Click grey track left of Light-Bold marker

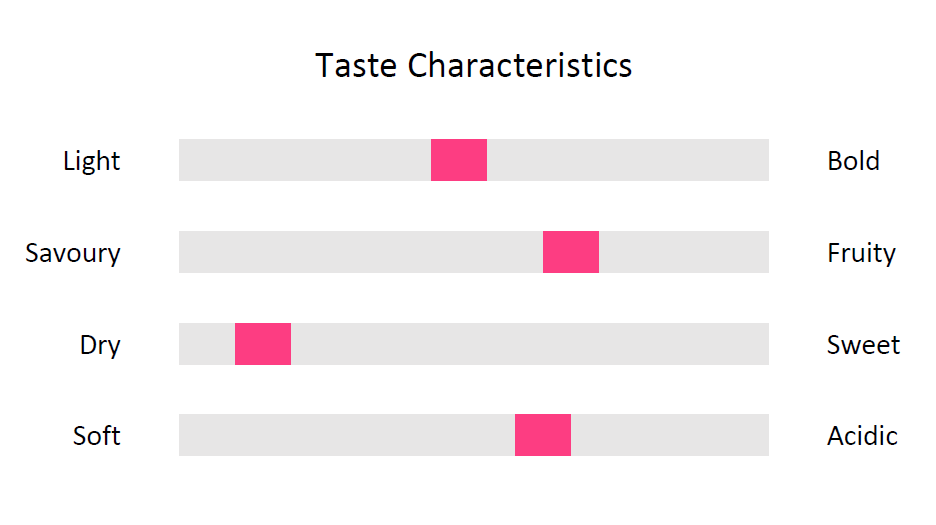click(305, 160)
